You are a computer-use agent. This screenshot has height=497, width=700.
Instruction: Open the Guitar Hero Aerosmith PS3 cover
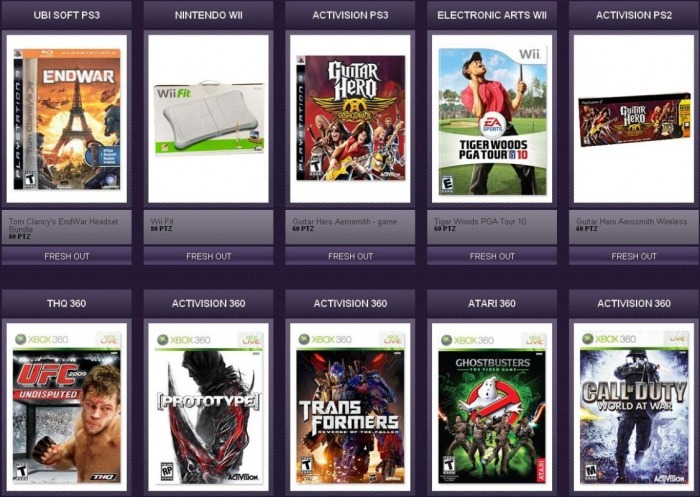(350, 118)
